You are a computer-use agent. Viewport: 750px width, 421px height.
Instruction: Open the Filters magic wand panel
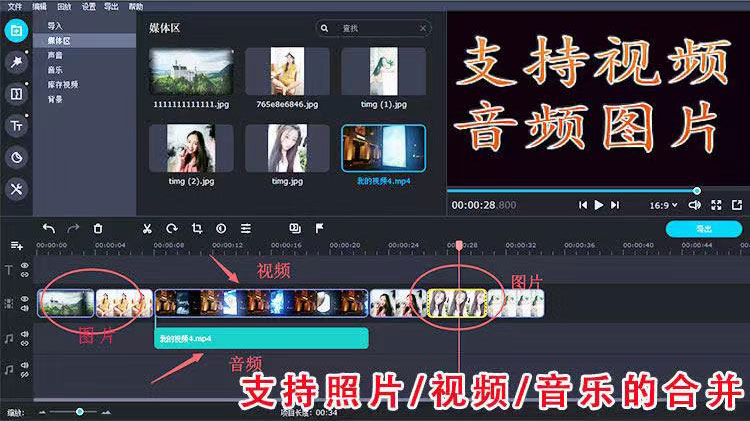click(x=16, y=61)
